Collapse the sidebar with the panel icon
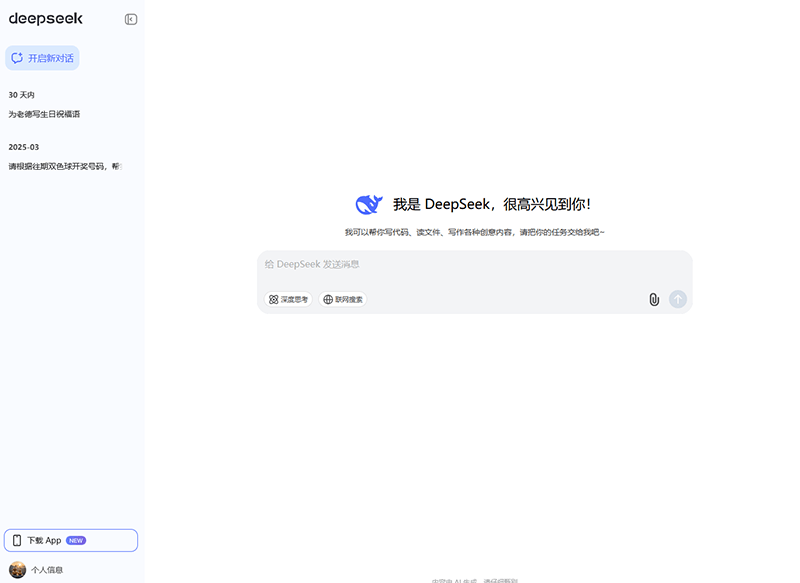Viewport: 800px width, 583px height. [131, 19]
